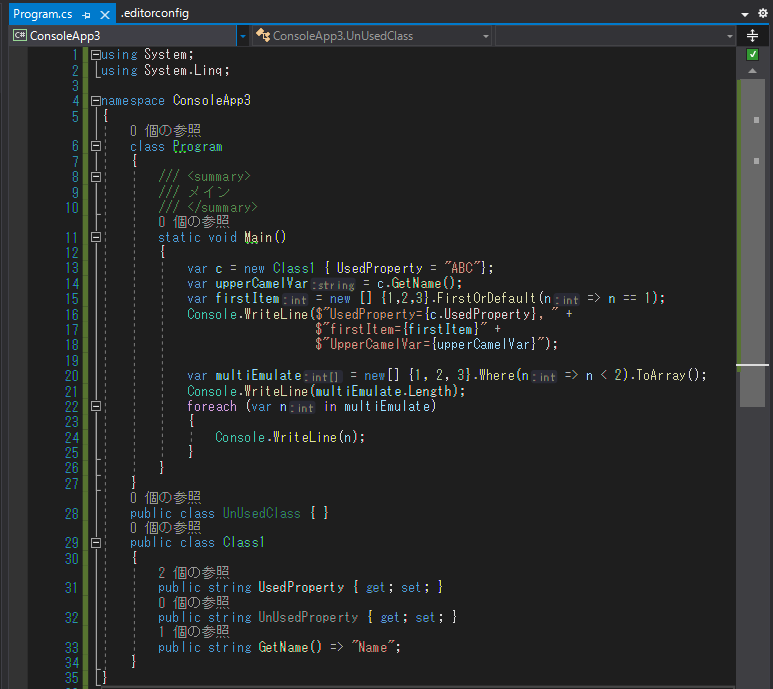
Task: Click the references CodeLens above Class1
Action: click(165, 528)
